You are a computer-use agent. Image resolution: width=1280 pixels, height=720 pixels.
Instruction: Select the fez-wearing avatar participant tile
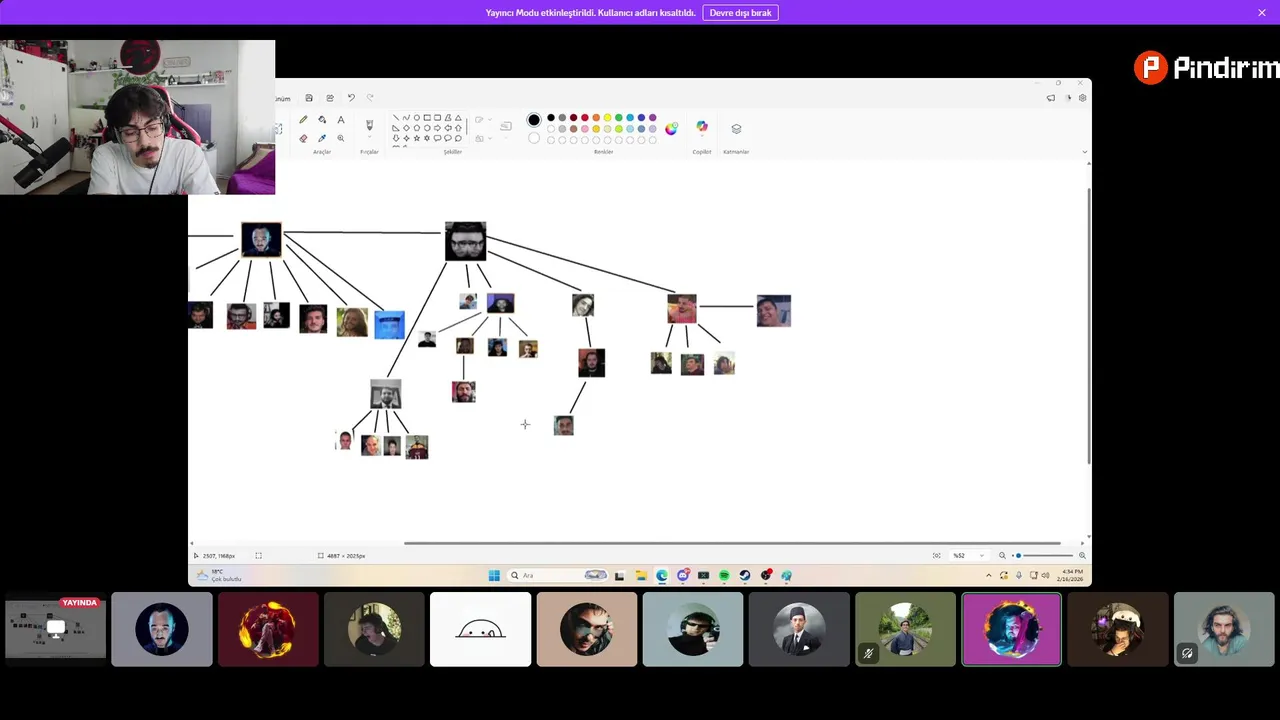point(799,629)
